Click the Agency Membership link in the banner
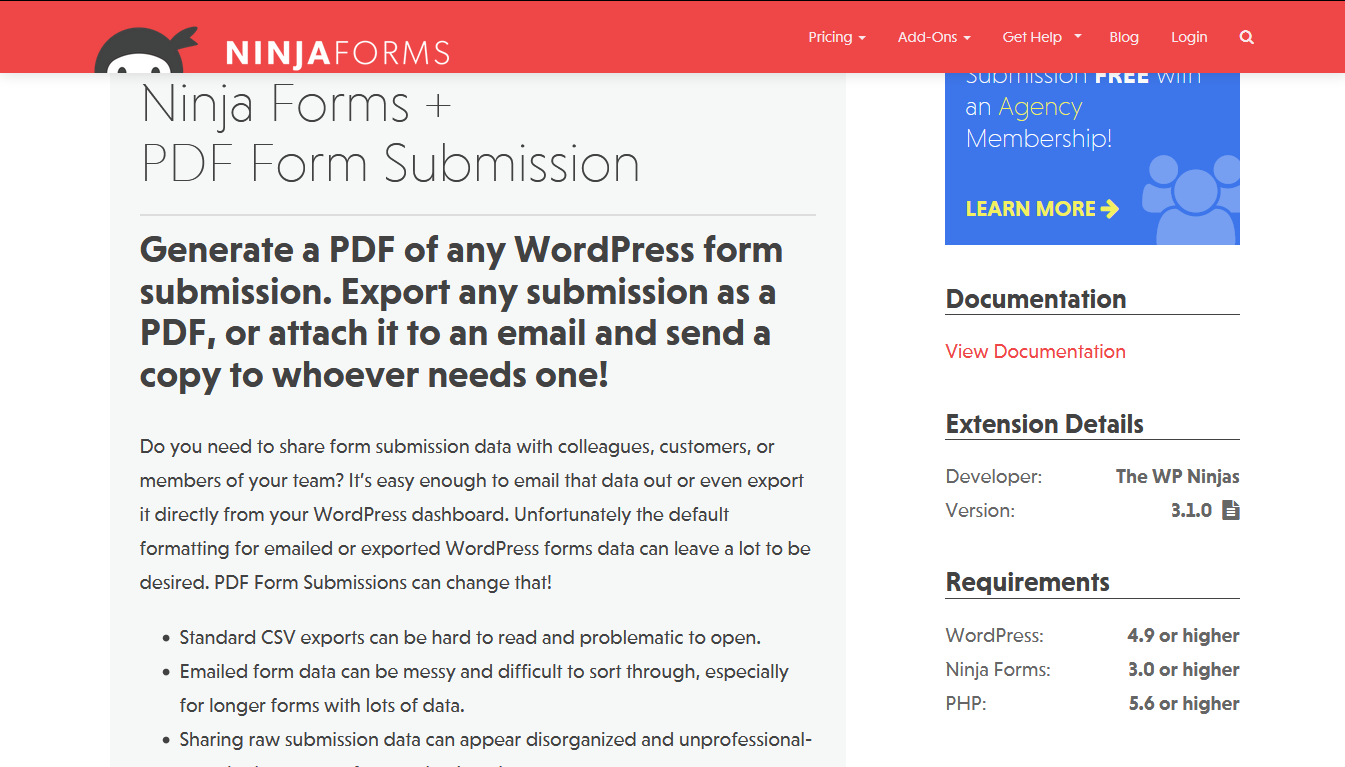 click(1040, 122)
